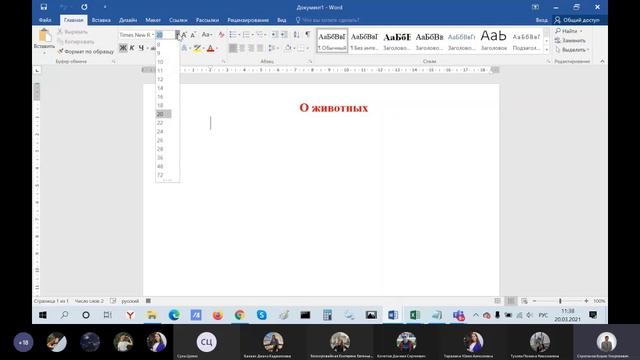Click Заменить (Replace) button
Viewport: 640px width, 360px height.
click(x=570, y=40)
